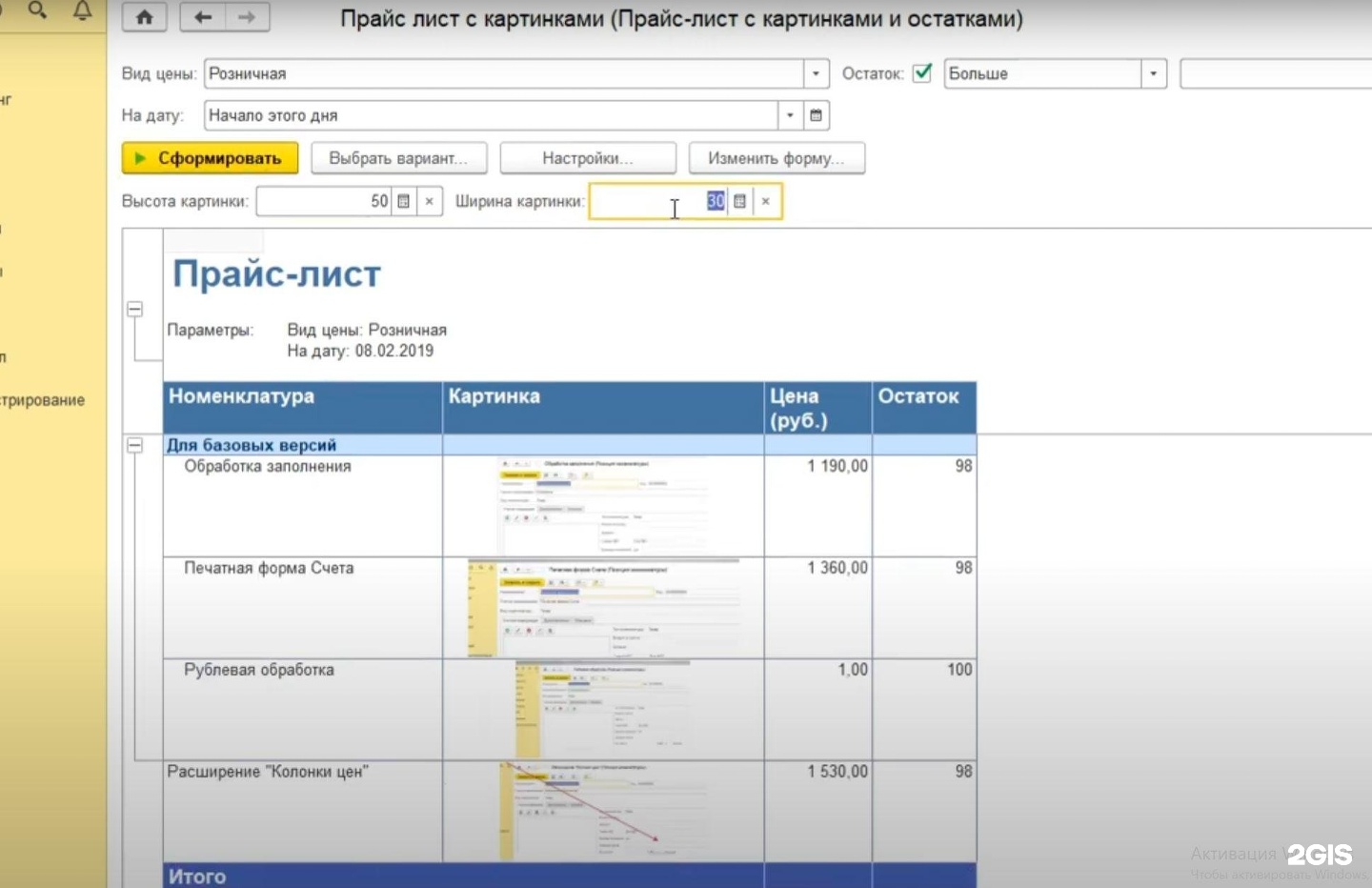Select the Картинка column header
The image size is (1372, 888).
coord(604,408)
